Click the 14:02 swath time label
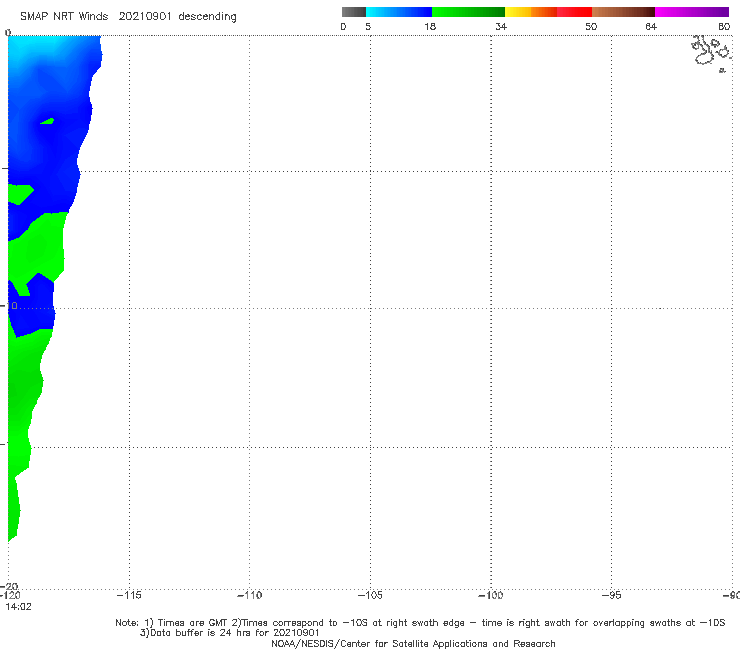Image resolution: width=740 pixels, height=650 pixels. pyautogui.click(x=18, y=607)
